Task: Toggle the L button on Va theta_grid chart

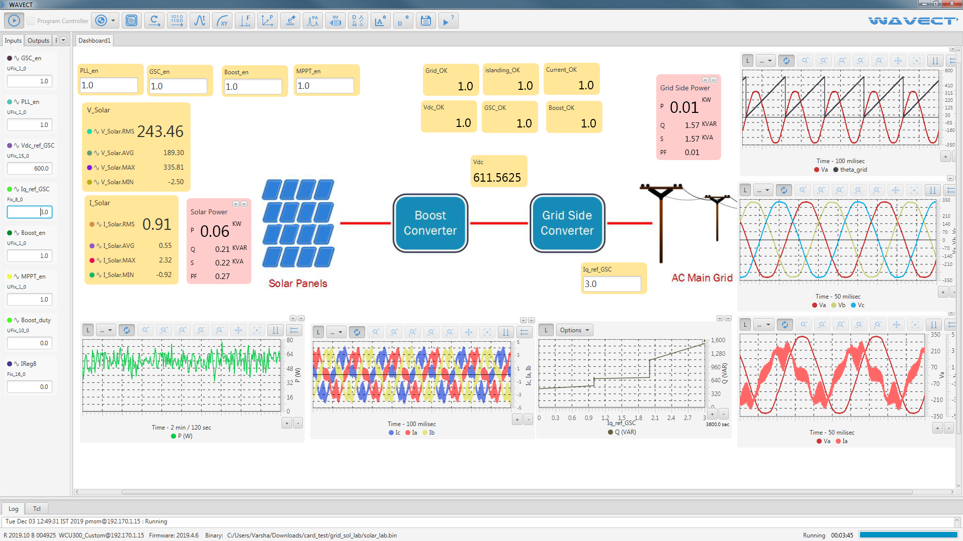Action: [x=747, y=61]
